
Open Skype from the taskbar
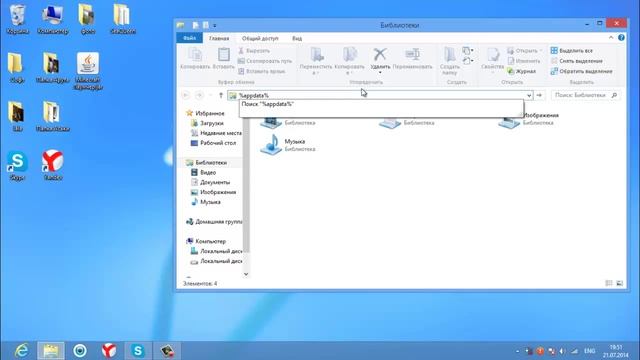pyautogui.click(x=138, y=351)
